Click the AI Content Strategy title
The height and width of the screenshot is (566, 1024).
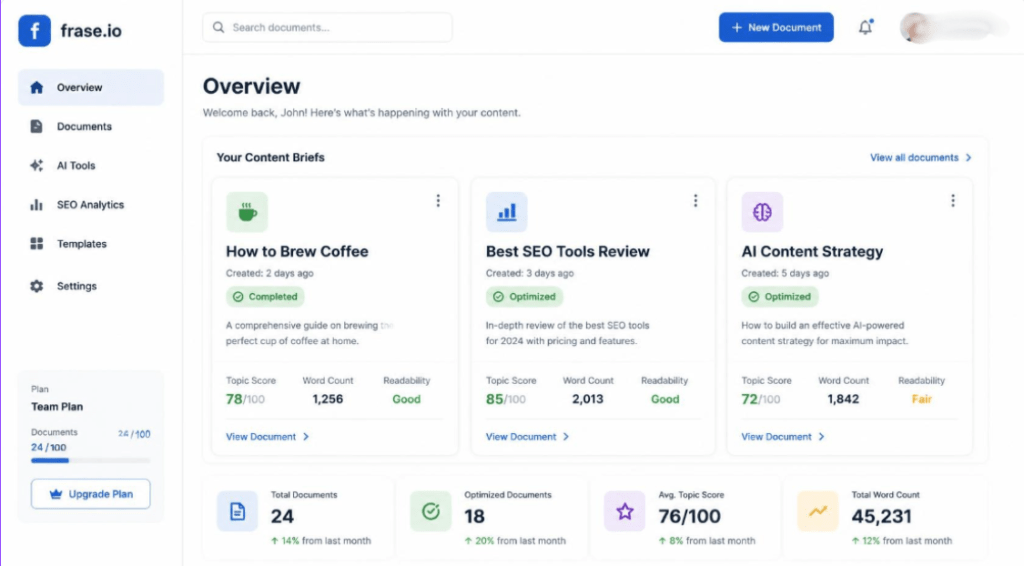tap(812, 251)
